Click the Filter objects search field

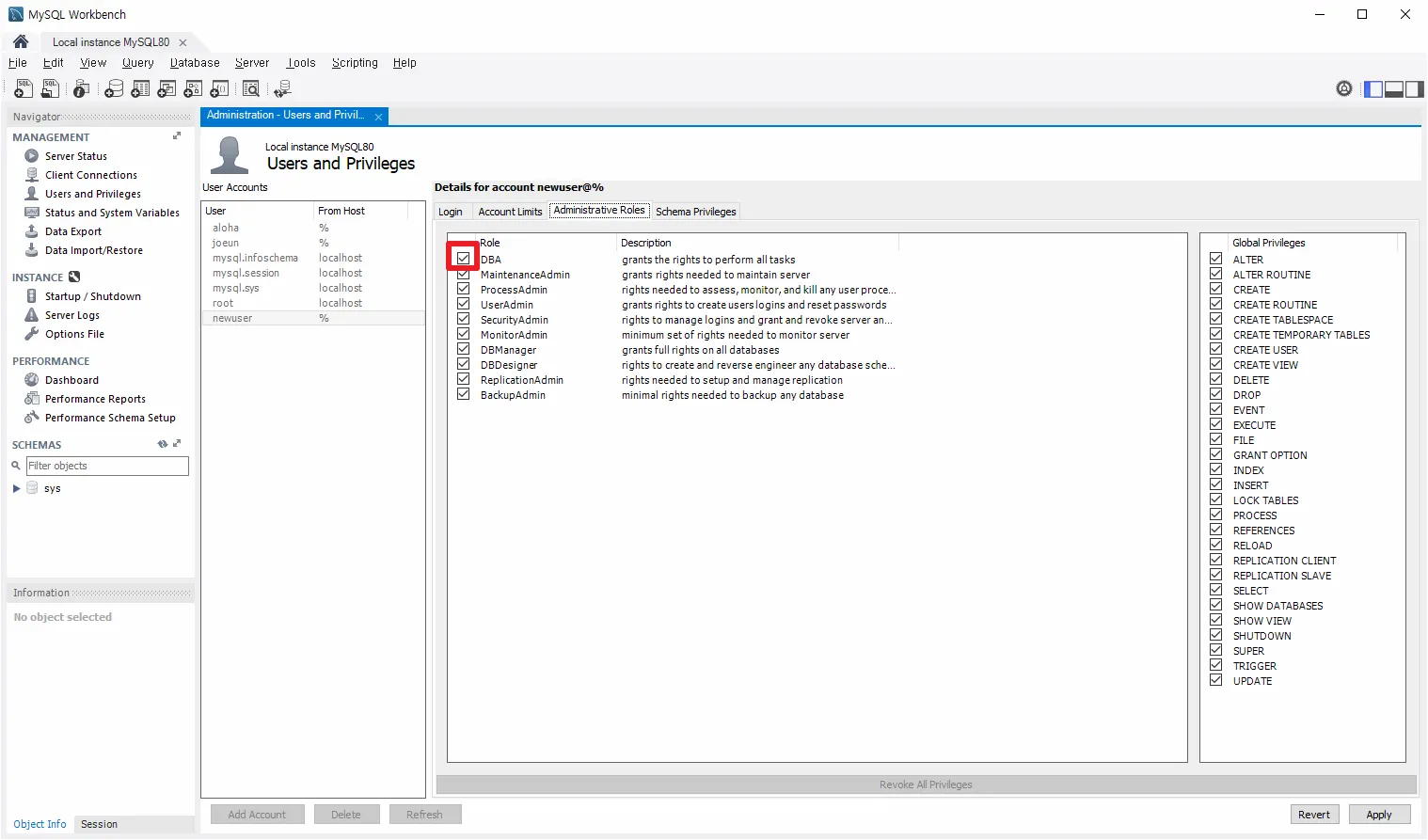(107, 466)
